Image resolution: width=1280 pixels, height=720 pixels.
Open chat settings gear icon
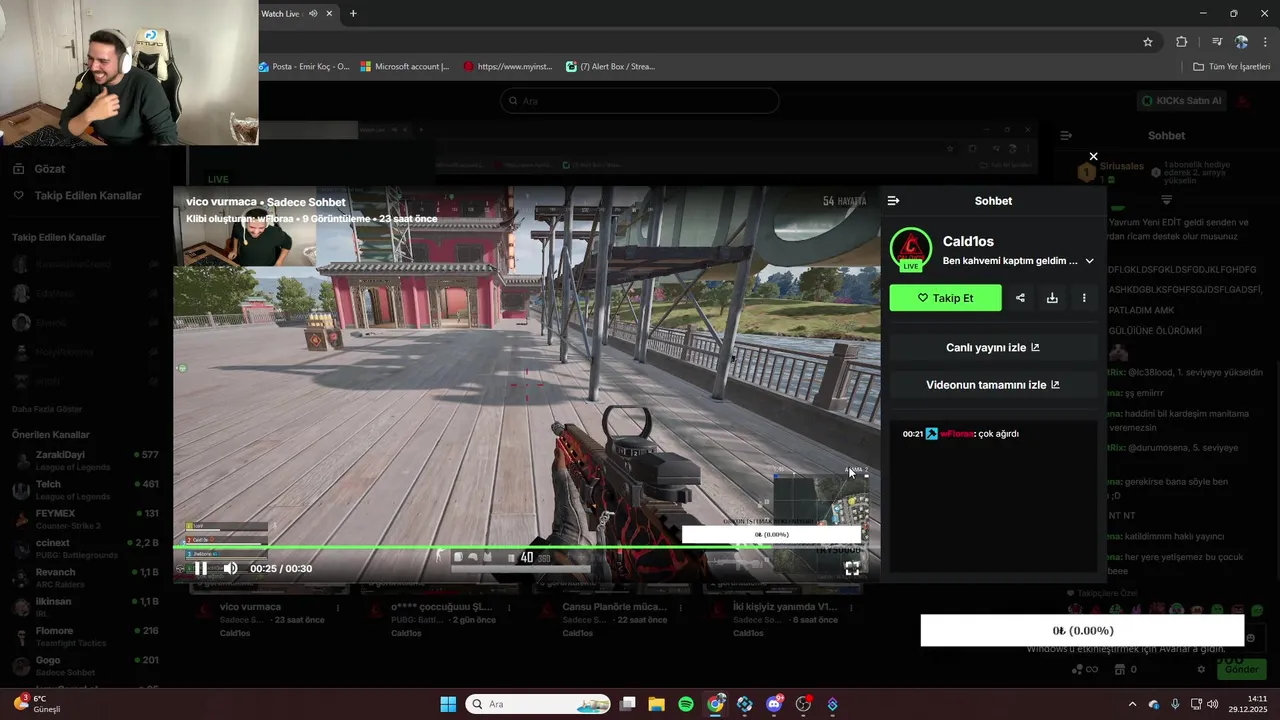[x=1201, y=669]
